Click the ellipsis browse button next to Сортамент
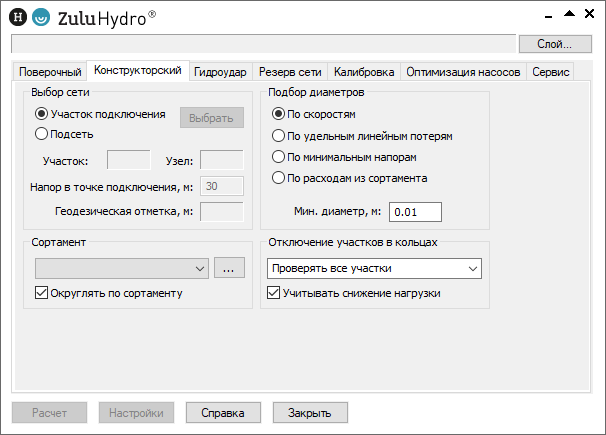This screenshot has height=435, width=606. pyautogui.click(x=229, y=268)
